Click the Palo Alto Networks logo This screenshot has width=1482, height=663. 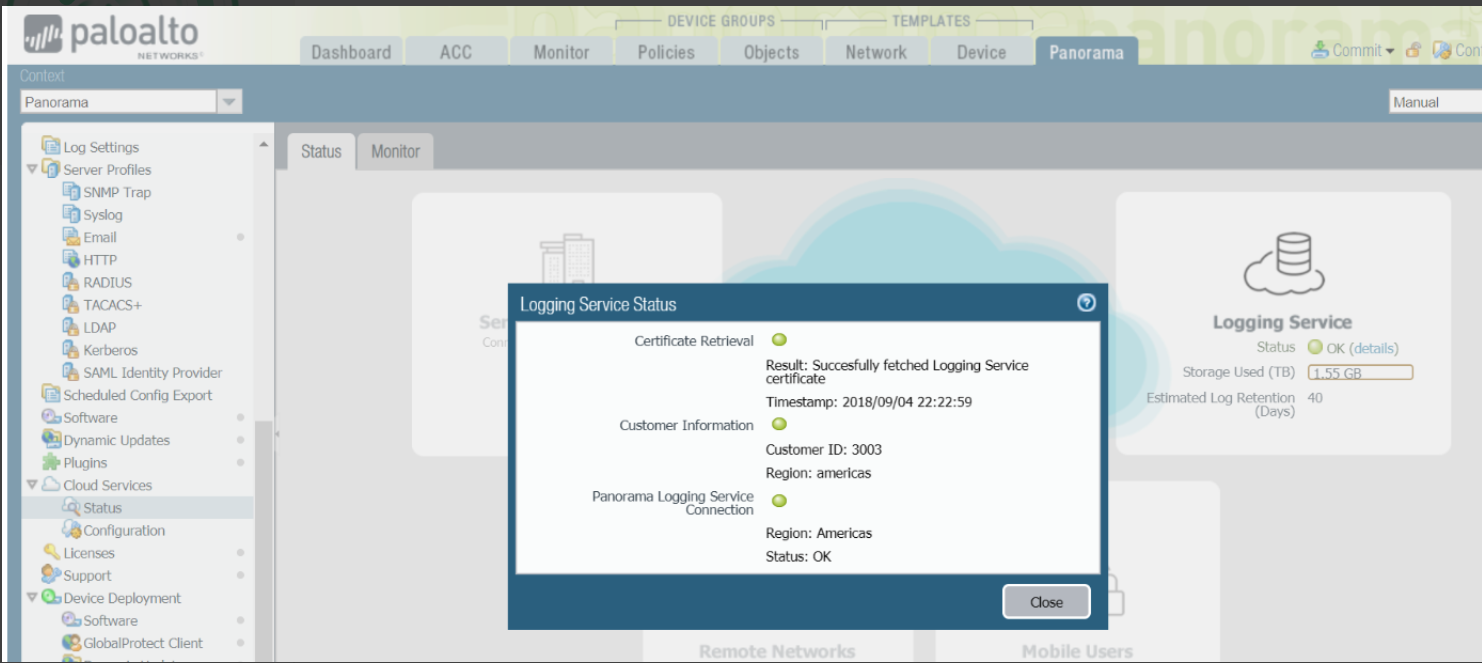pos(111,36)
